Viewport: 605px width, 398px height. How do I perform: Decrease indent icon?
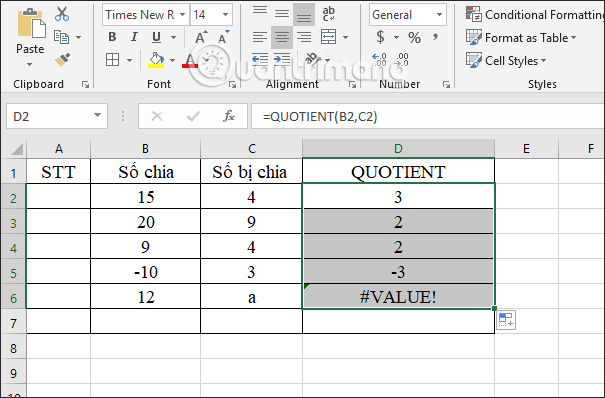point(260,60)
